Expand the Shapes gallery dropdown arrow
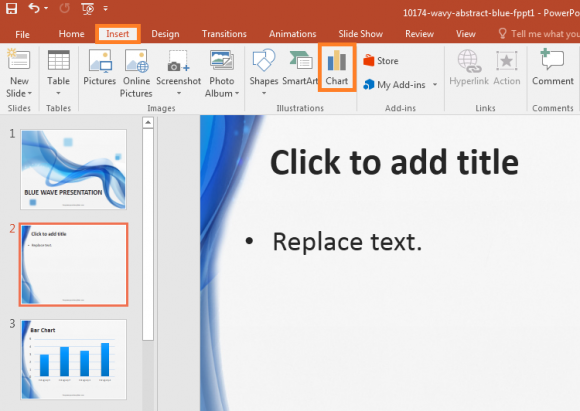This screenshot has width=580, height=411. [x=264, y=93]
